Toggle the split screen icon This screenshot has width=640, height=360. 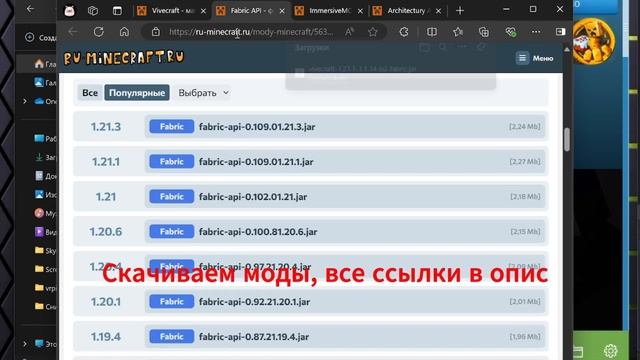[x=431, y=32]
